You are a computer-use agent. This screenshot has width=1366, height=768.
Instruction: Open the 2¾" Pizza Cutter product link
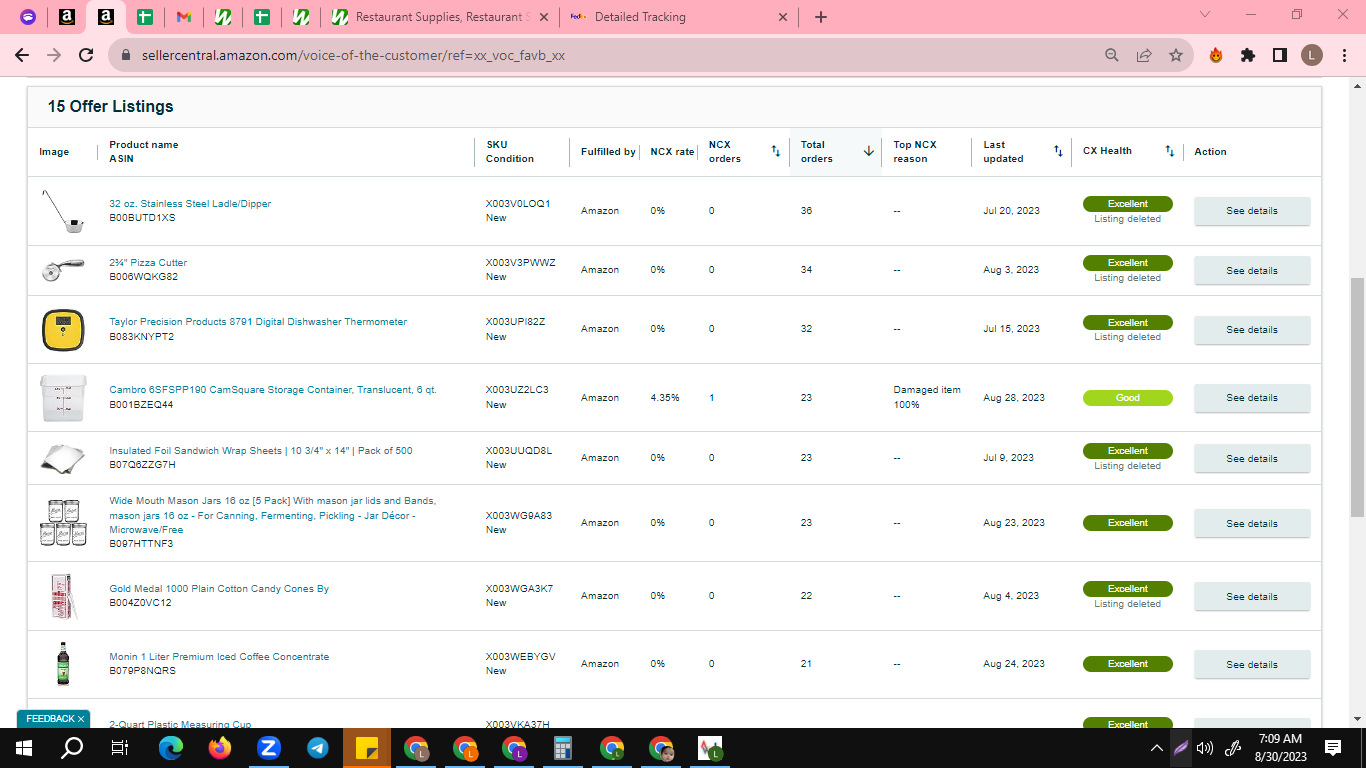(x=148, y=263)
